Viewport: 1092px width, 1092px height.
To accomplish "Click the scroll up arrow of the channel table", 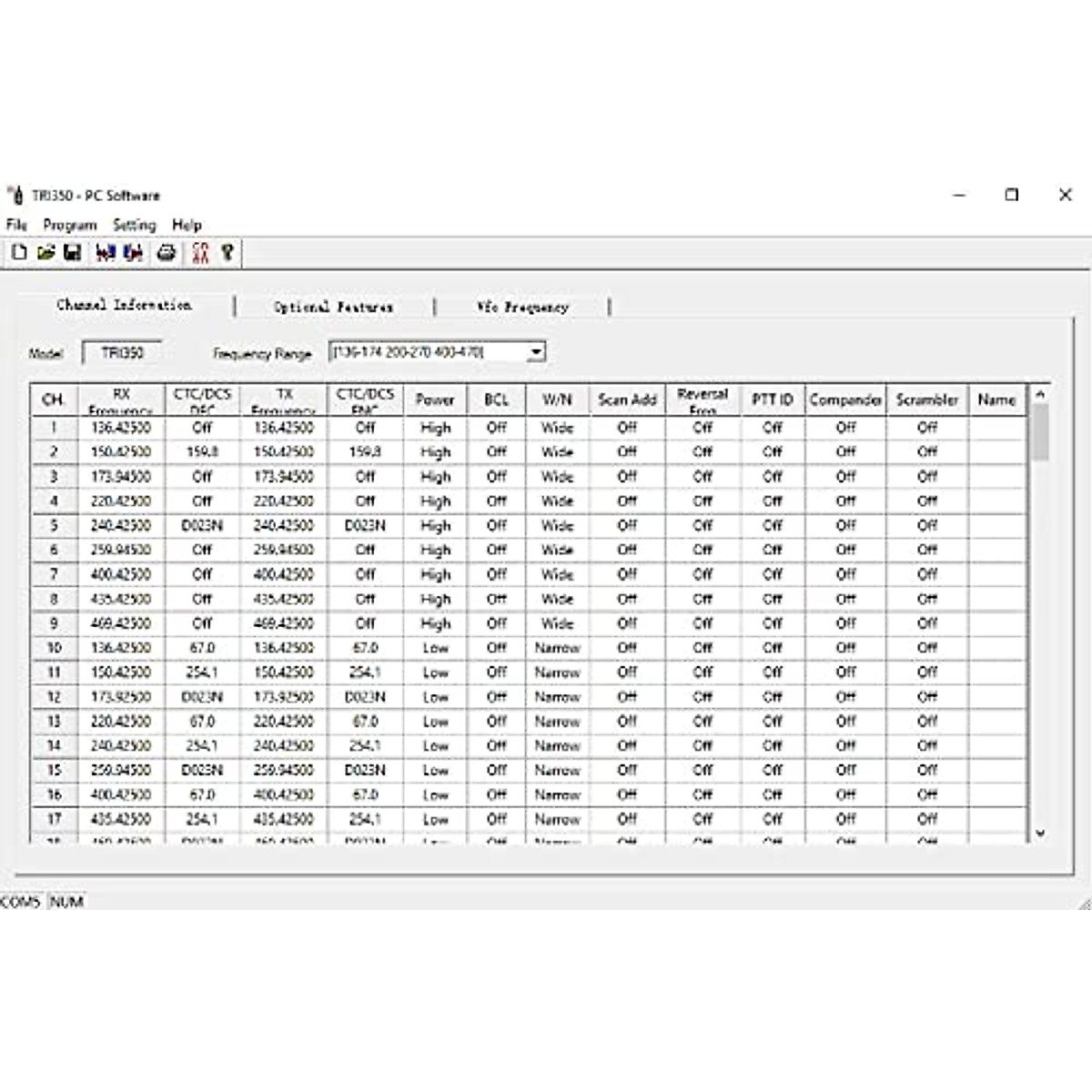I will [1040, 394].
